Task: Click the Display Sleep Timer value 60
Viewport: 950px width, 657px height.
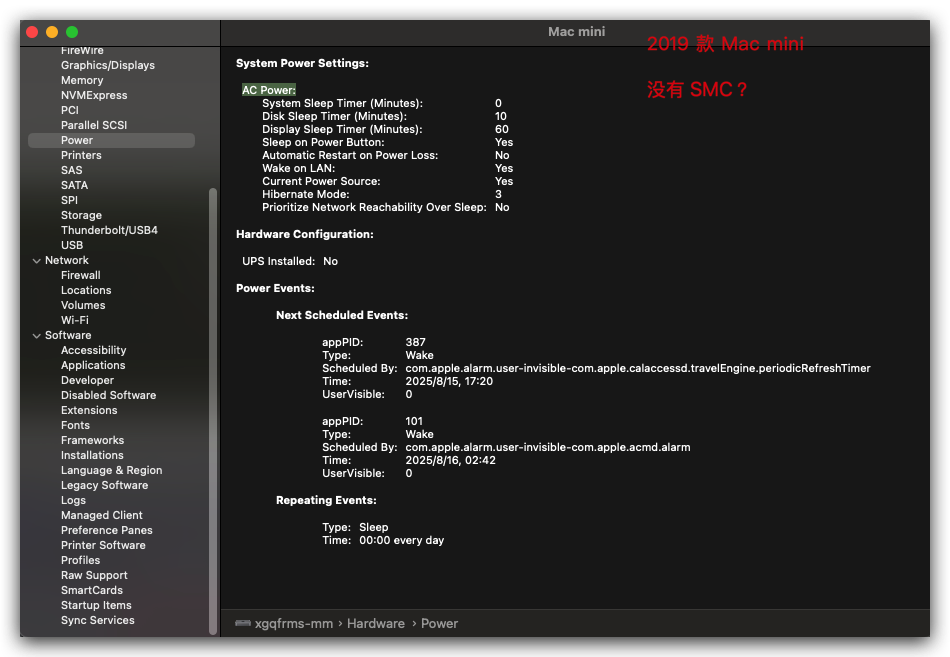Action: [502, 129]
